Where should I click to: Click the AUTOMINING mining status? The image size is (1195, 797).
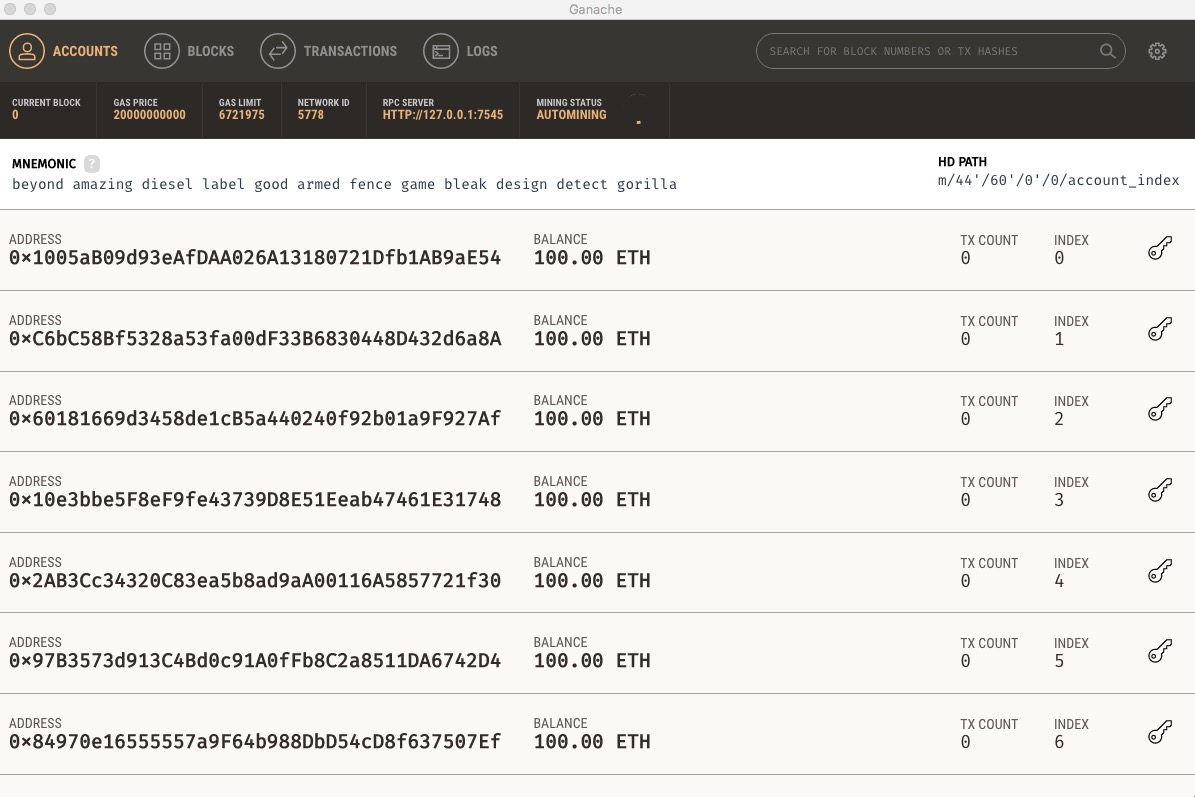click(x=572, y=115)
